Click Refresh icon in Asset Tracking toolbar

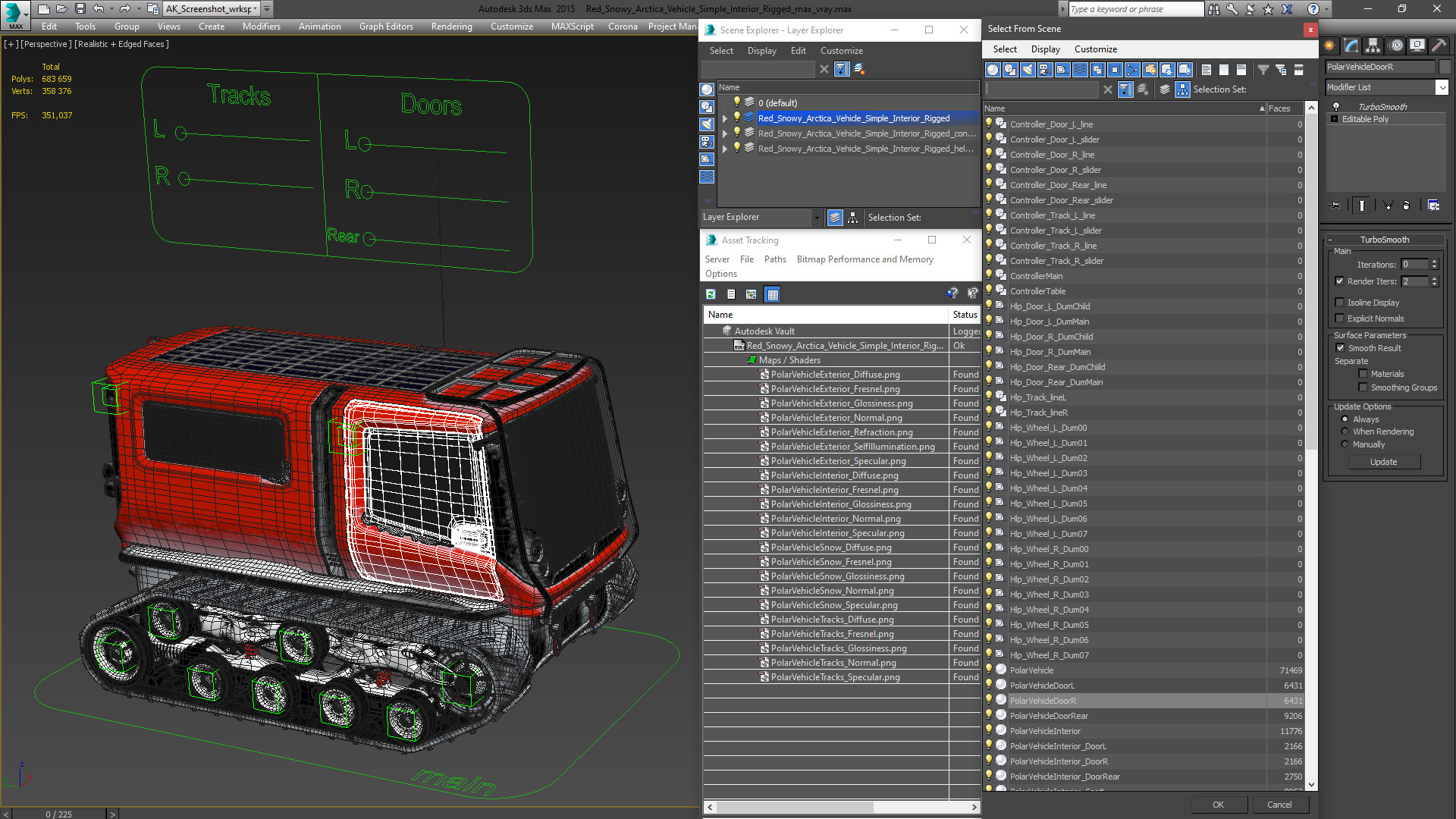pos(711,294)
